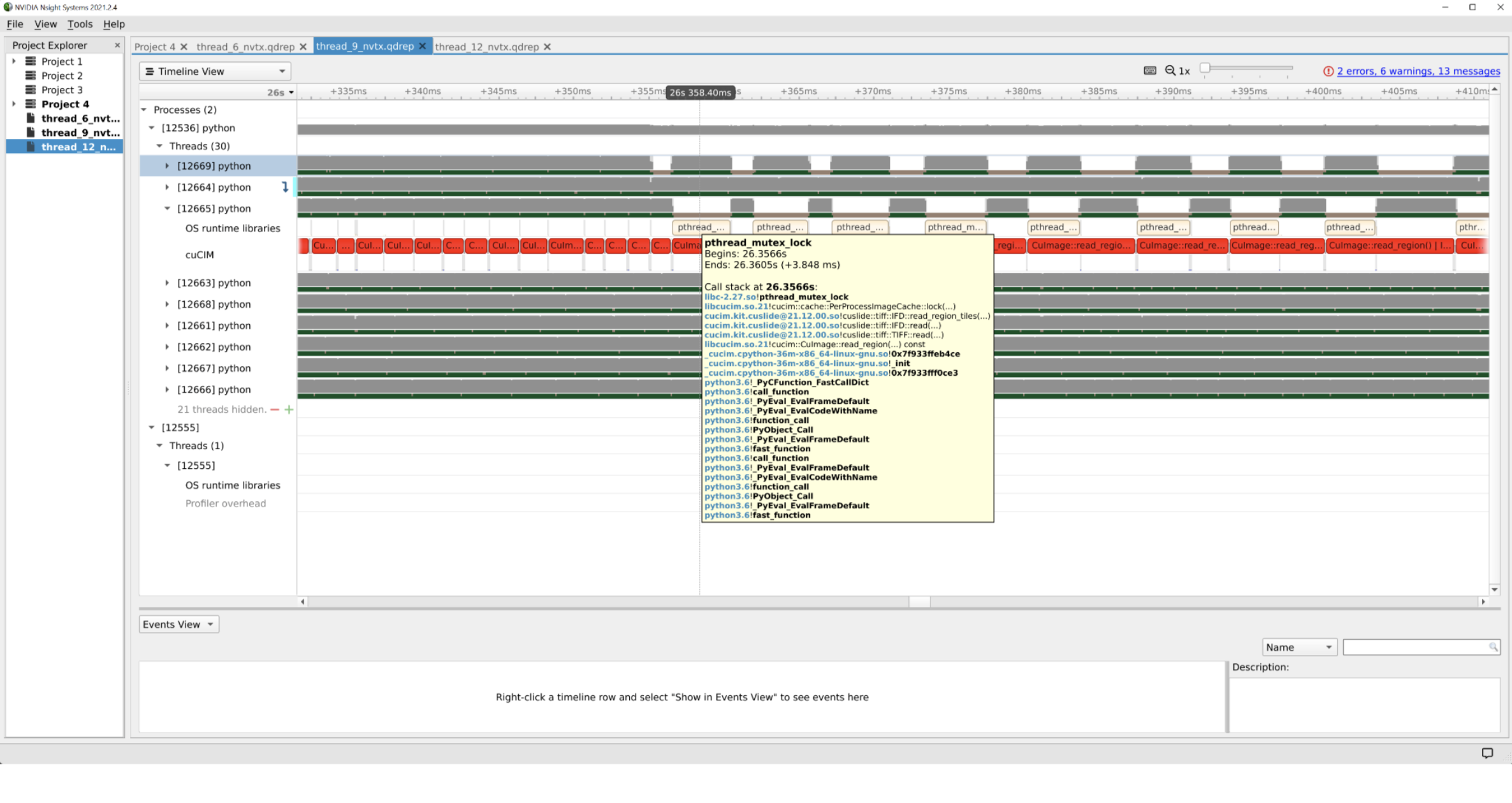The image size is (1512, 803).
Task: Click the red minus beside hidden threads
Action: coord(275,409)
